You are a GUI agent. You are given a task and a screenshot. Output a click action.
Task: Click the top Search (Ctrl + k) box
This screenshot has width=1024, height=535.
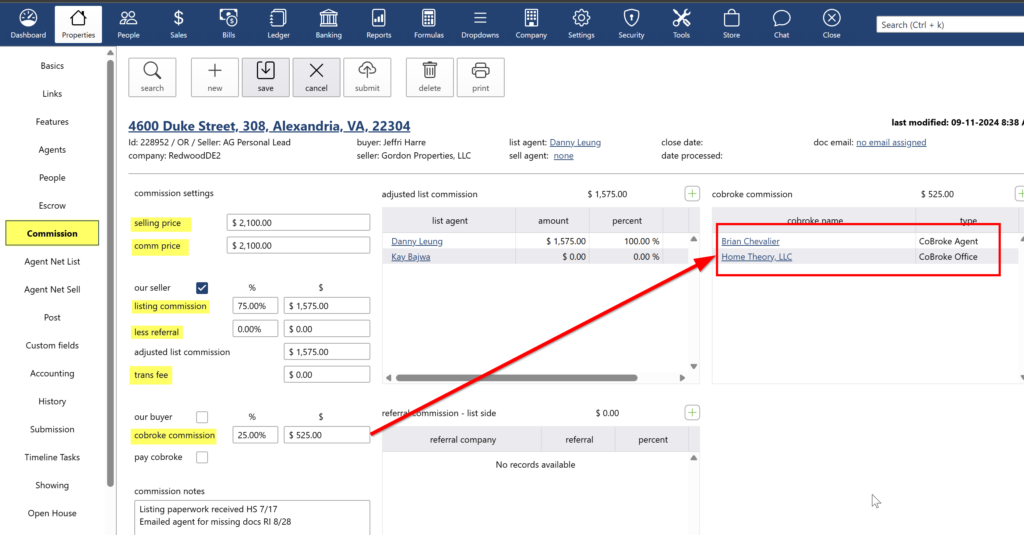950,25
